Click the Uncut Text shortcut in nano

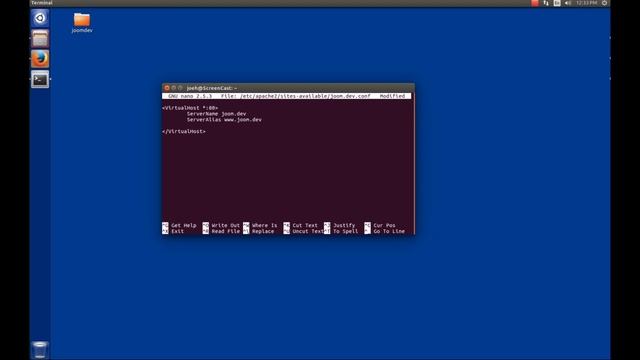(x=303, y=231)
